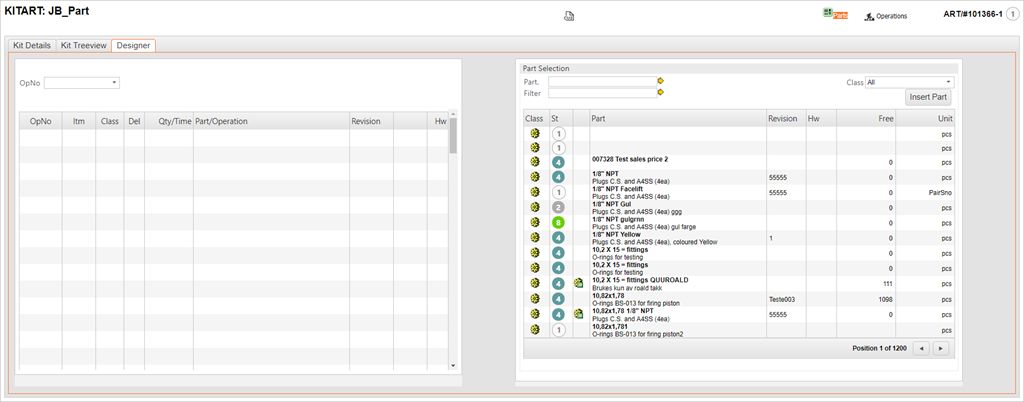
Task: Expand the Class filter dropdown
Action: pos(948,82)
